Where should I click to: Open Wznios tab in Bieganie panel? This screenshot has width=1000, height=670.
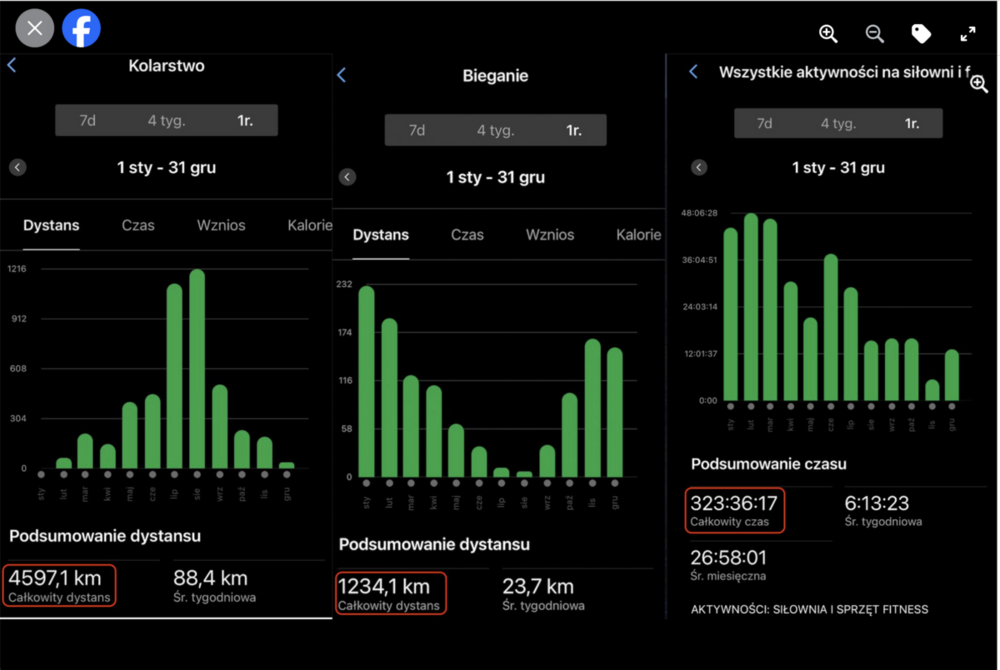[x=550, y=235]
